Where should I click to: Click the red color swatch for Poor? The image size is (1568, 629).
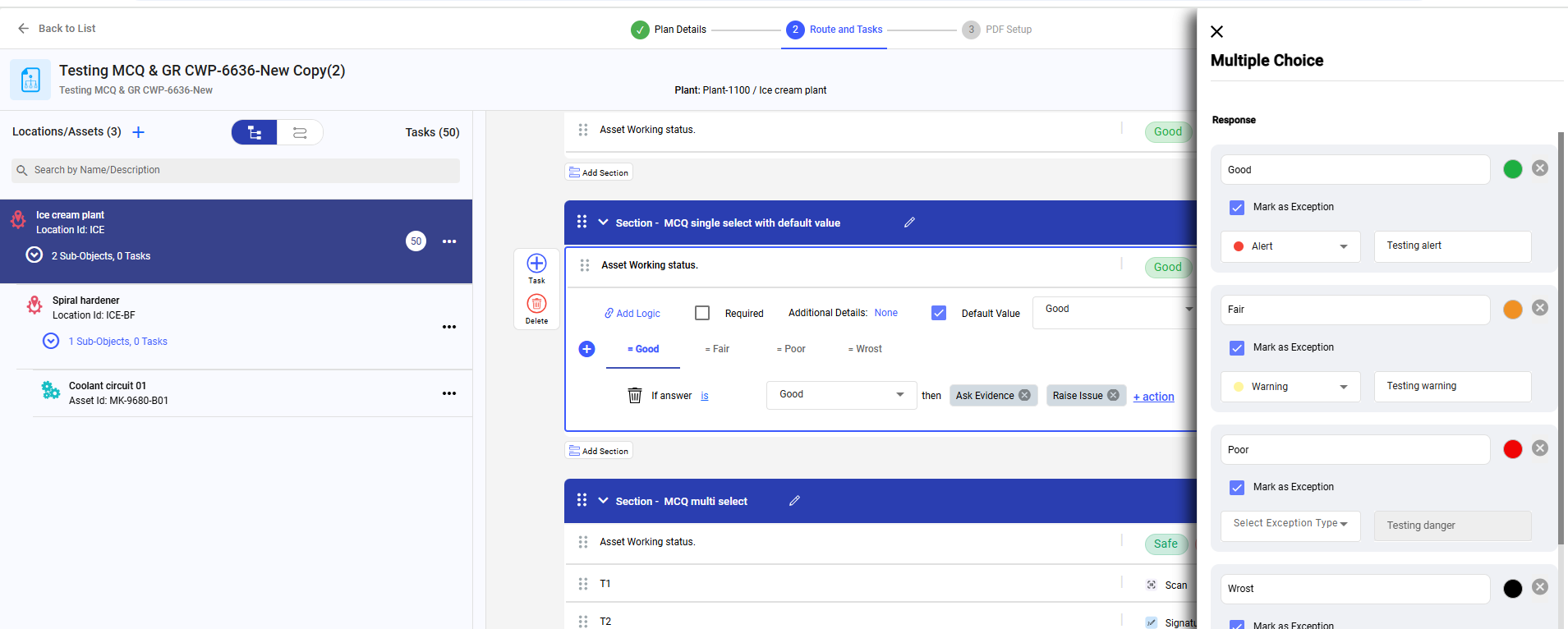point(1512,449)
